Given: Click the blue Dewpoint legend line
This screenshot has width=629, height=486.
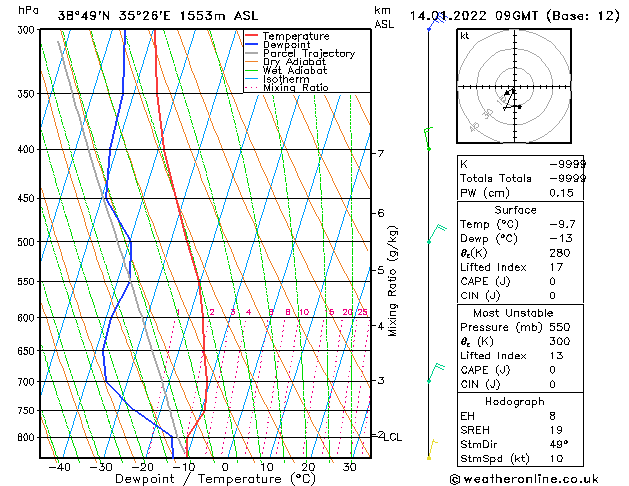Looking at the screenshot, I should point(252,44).
